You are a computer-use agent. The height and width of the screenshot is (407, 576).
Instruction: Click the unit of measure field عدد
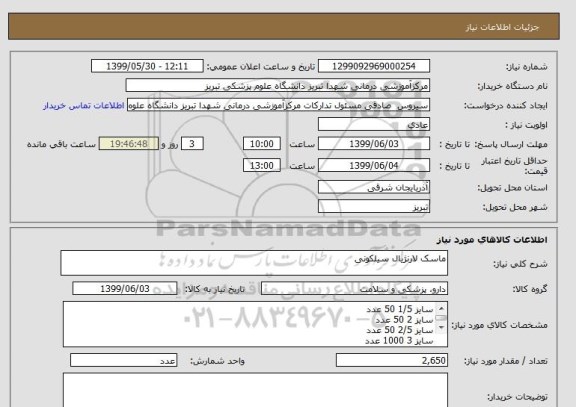[x=123, y=360]
